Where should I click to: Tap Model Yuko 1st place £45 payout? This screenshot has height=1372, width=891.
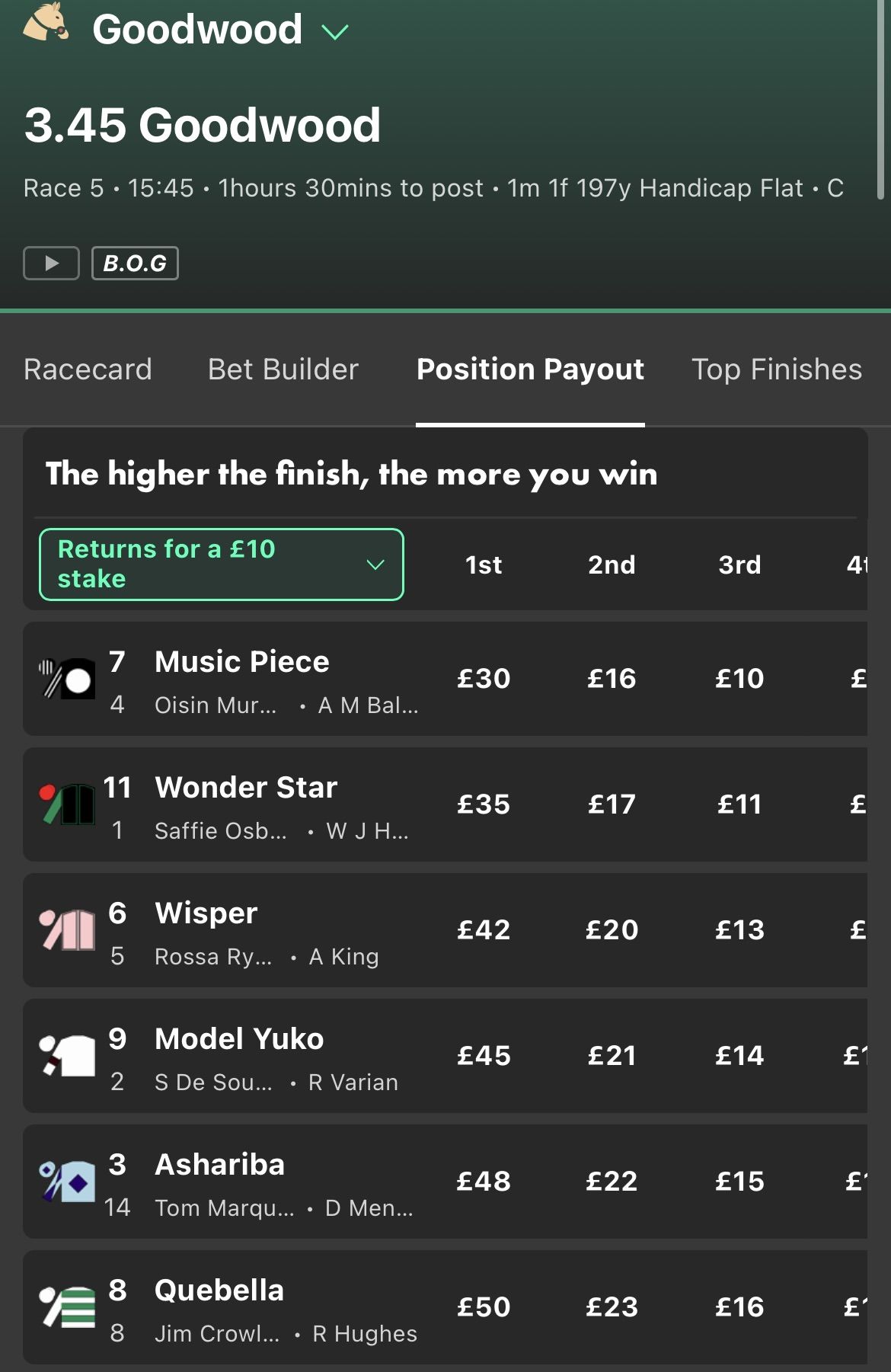(484, 1056)
